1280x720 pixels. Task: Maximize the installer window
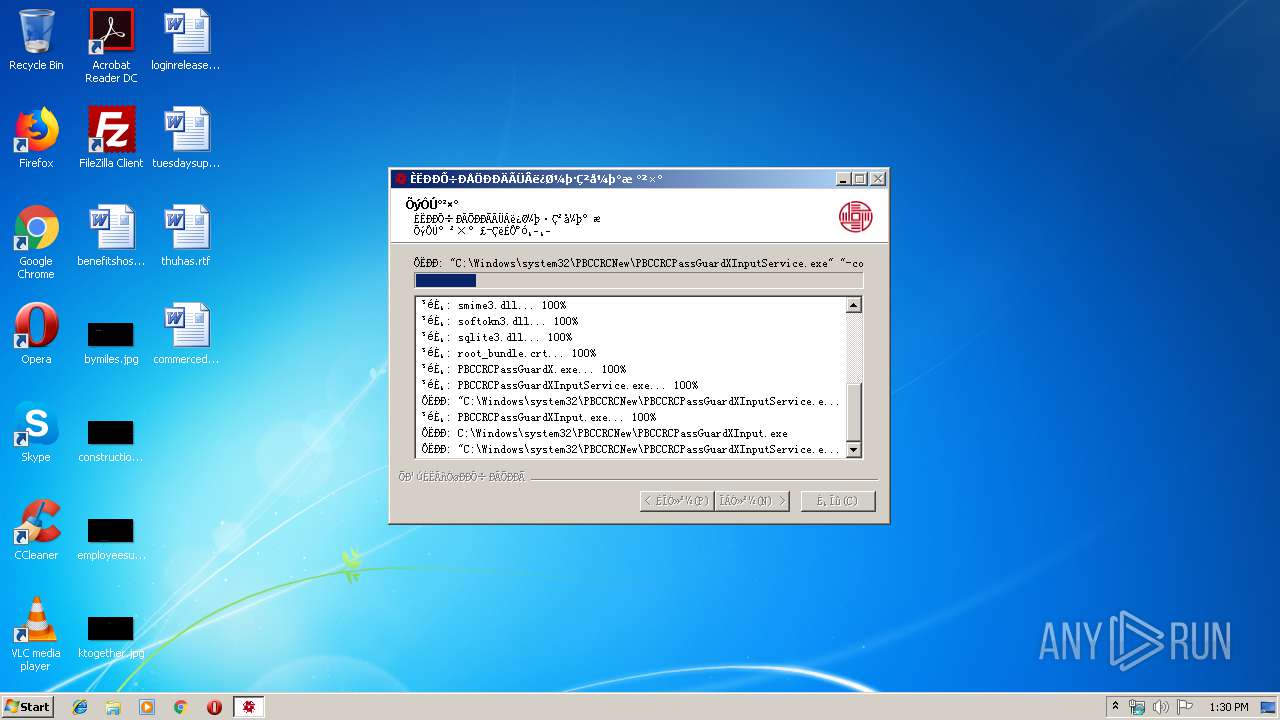[x=860, y=179]
